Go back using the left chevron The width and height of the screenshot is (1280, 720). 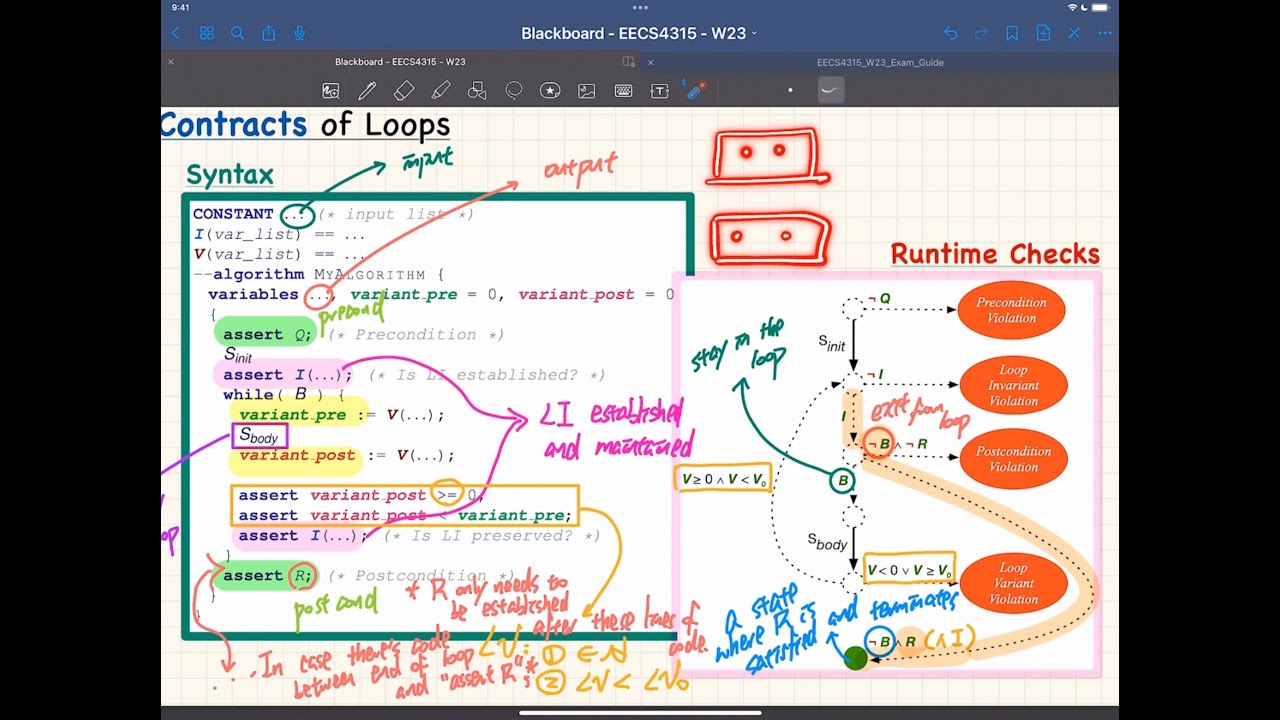click(176, 33)
